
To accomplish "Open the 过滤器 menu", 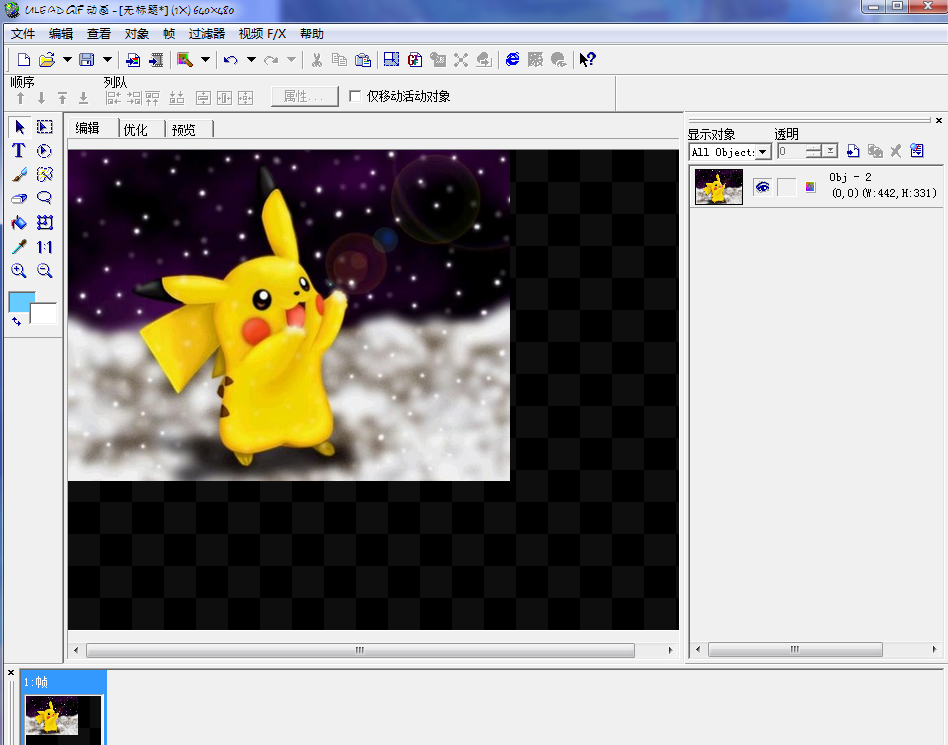I will [x=206, y=34].
